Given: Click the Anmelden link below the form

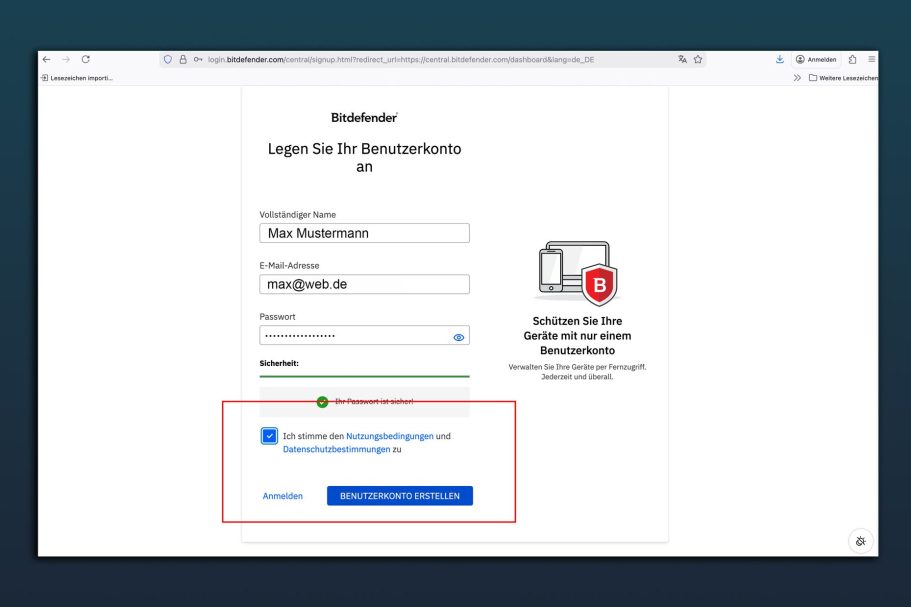Looking at the screenshot, I should [x=282, y=495].
